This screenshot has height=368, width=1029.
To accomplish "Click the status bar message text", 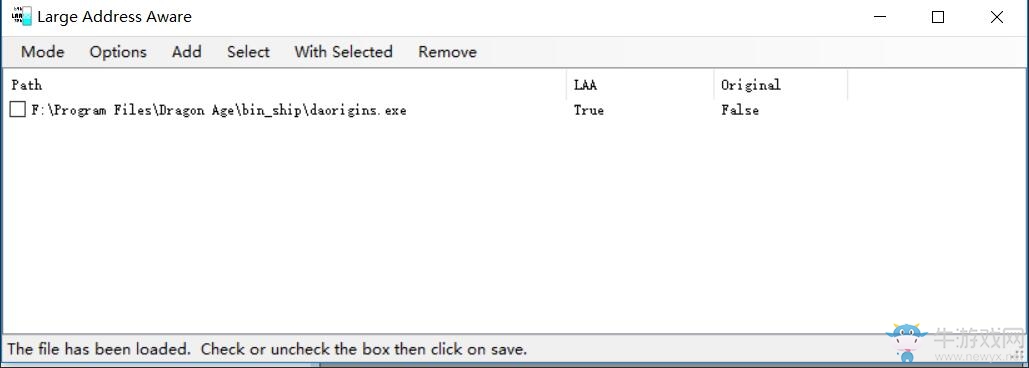I will (x=267, y=349).
